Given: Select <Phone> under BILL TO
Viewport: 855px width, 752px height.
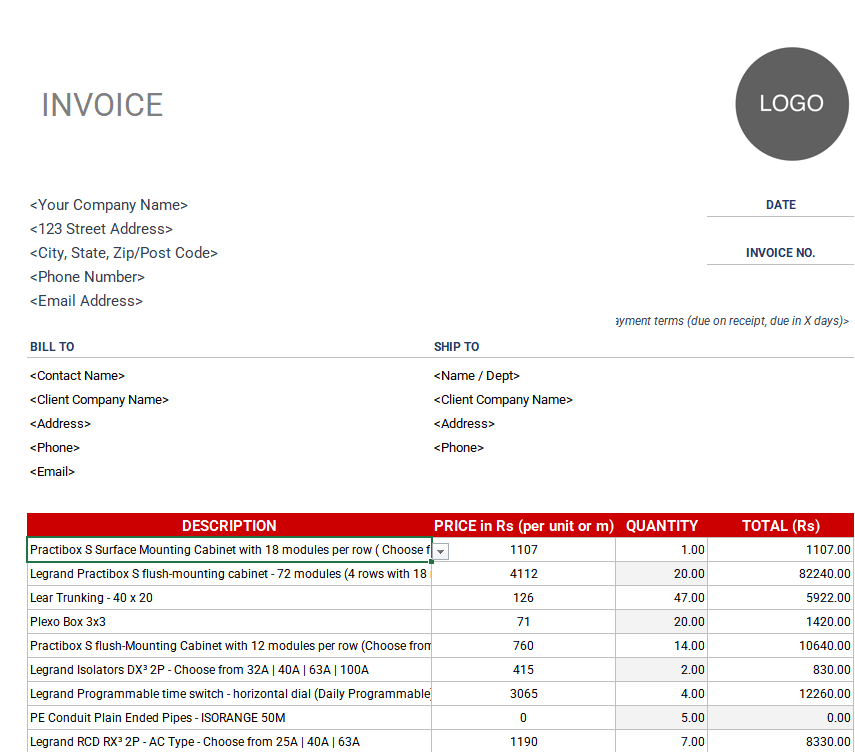Looking at the screenshot, I should 55,448.
